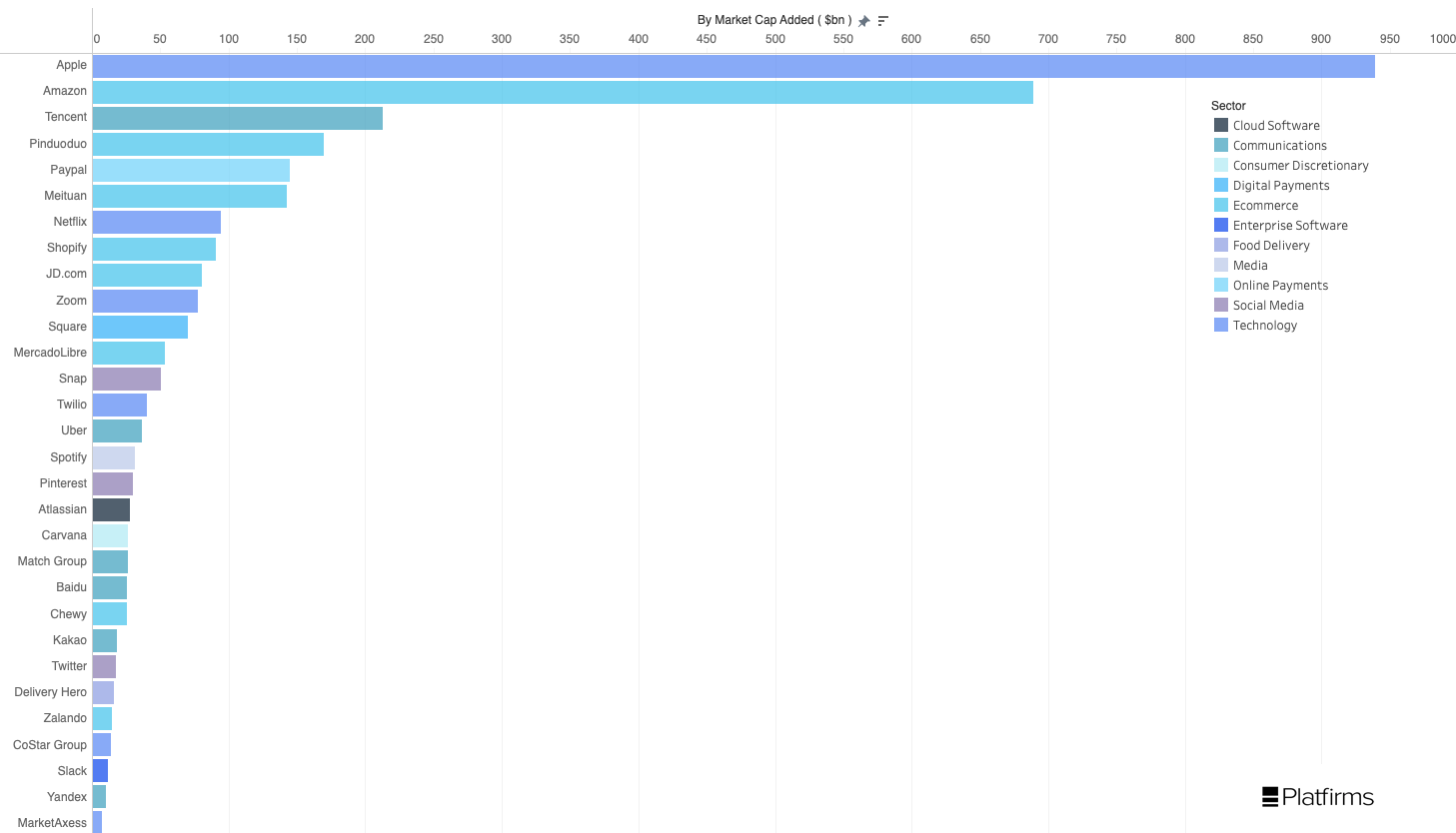The height and width of the screenshot is (833, 1456).
Task: Click the 100 axis tick label
Action: [229, 39]
